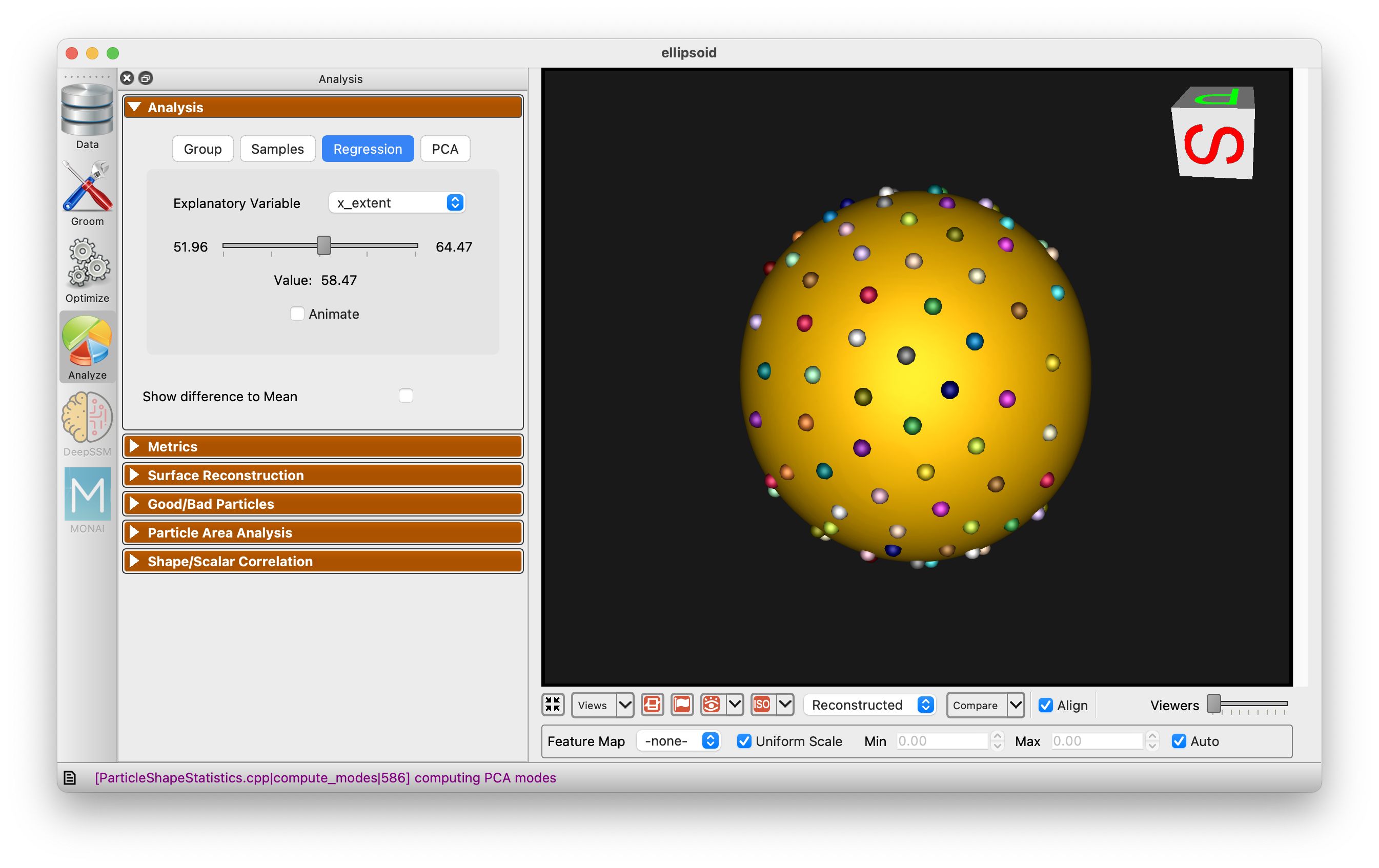The width and height of the screenshot is (1379, 868).
Task: Click the orientation cube widget
Action: (x=1213, y=133)
